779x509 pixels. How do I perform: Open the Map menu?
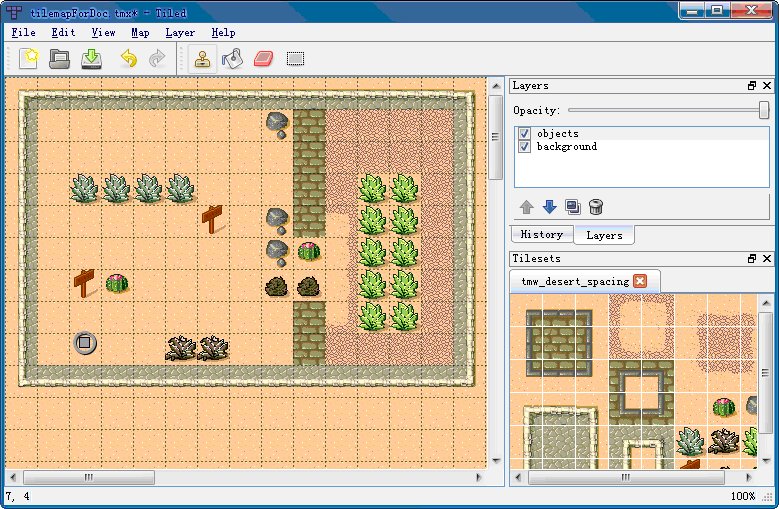click(140, 33)
